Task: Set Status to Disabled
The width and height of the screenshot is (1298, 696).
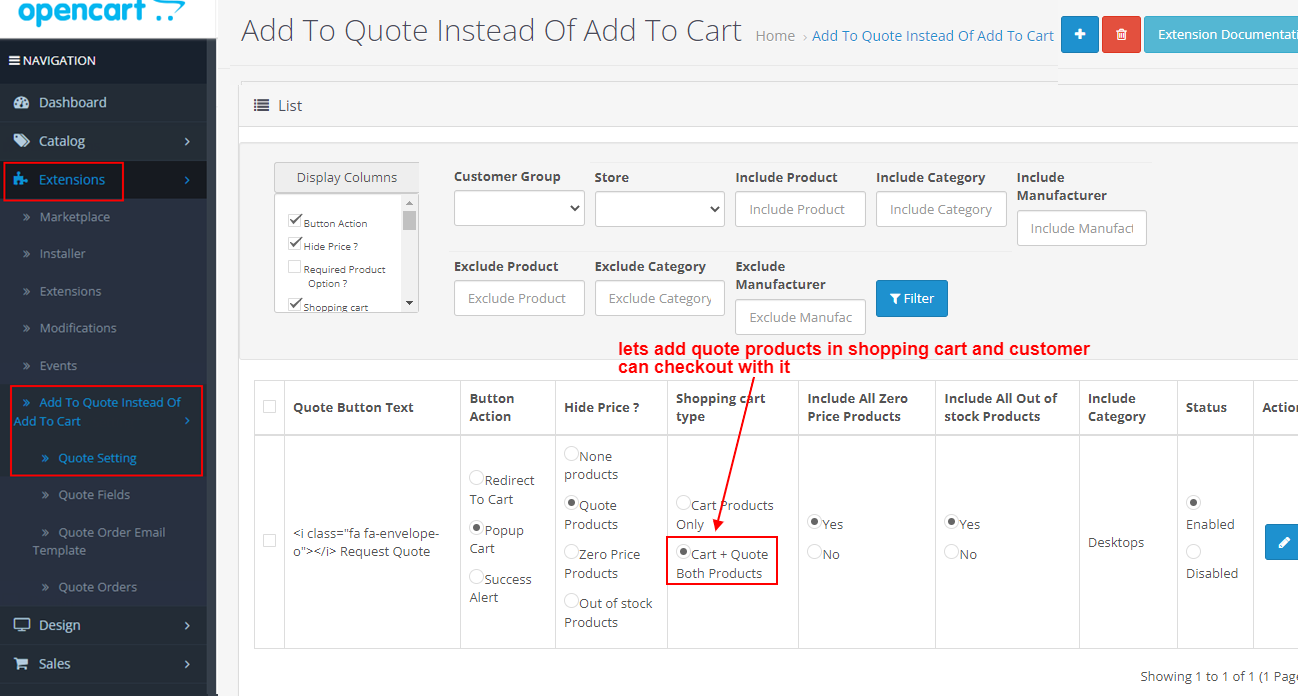Action: pyautogui.click(x=1193, y=551)
